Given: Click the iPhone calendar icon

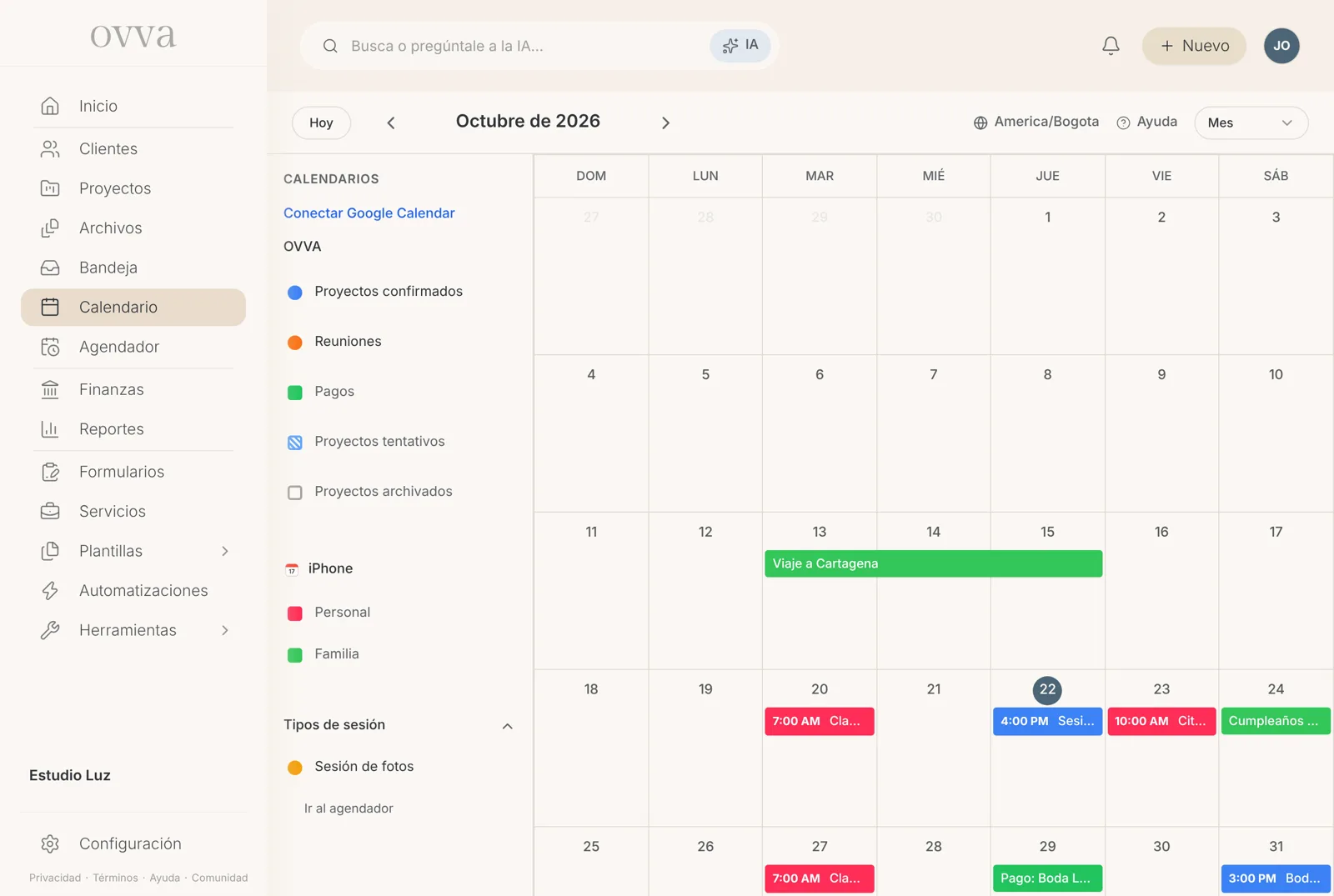Looking at the screenshot, I should pos(292,569).
